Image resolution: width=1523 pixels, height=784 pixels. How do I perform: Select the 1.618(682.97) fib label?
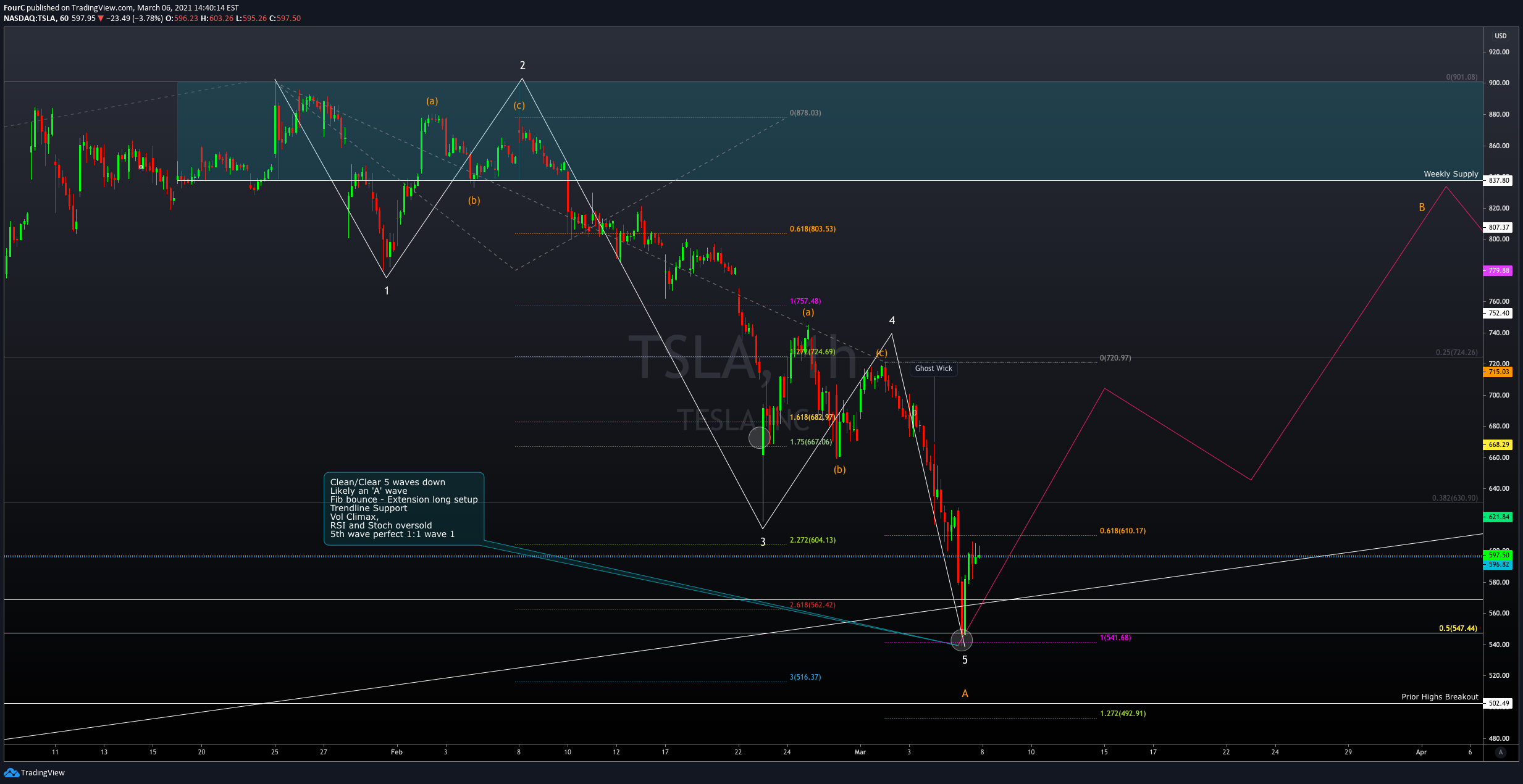point(813,417)
